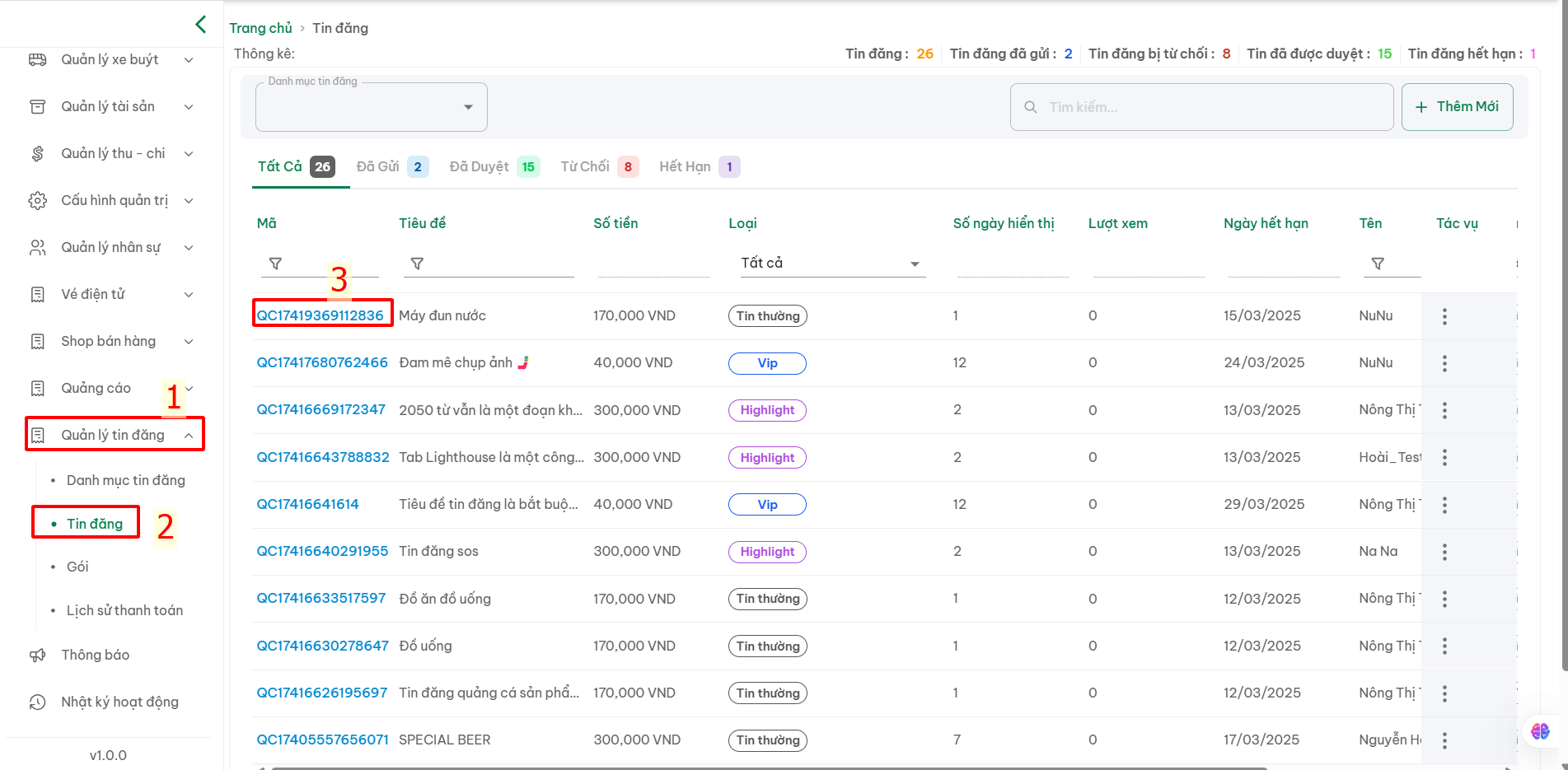Switch to the Từ Chối tab
Image resolution: width=1568 pixels, height=770 pixels.
click(x=599, y=167)
